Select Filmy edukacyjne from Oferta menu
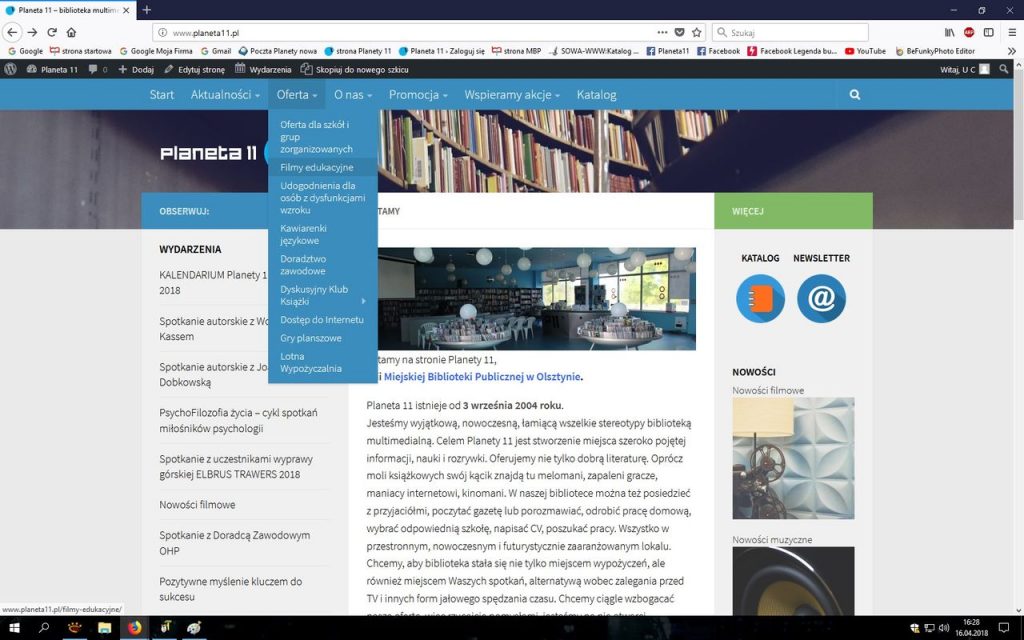 [x=316, y=167]
